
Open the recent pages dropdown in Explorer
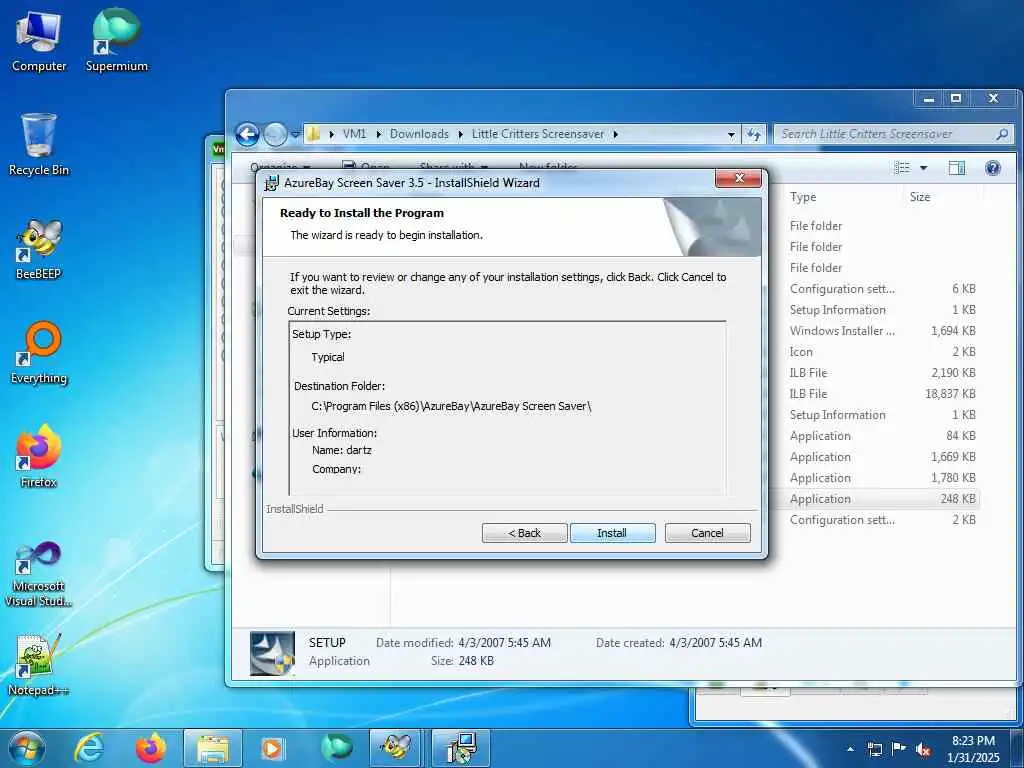coord(295,135)
